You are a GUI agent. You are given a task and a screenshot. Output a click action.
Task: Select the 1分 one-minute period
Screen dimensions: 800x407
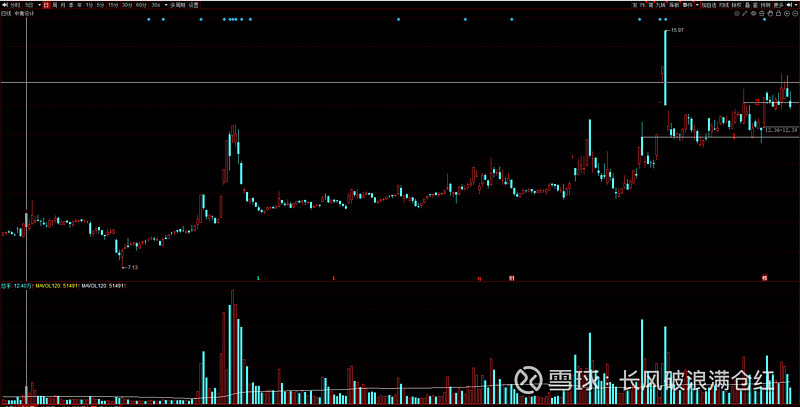tap(89, 5)
